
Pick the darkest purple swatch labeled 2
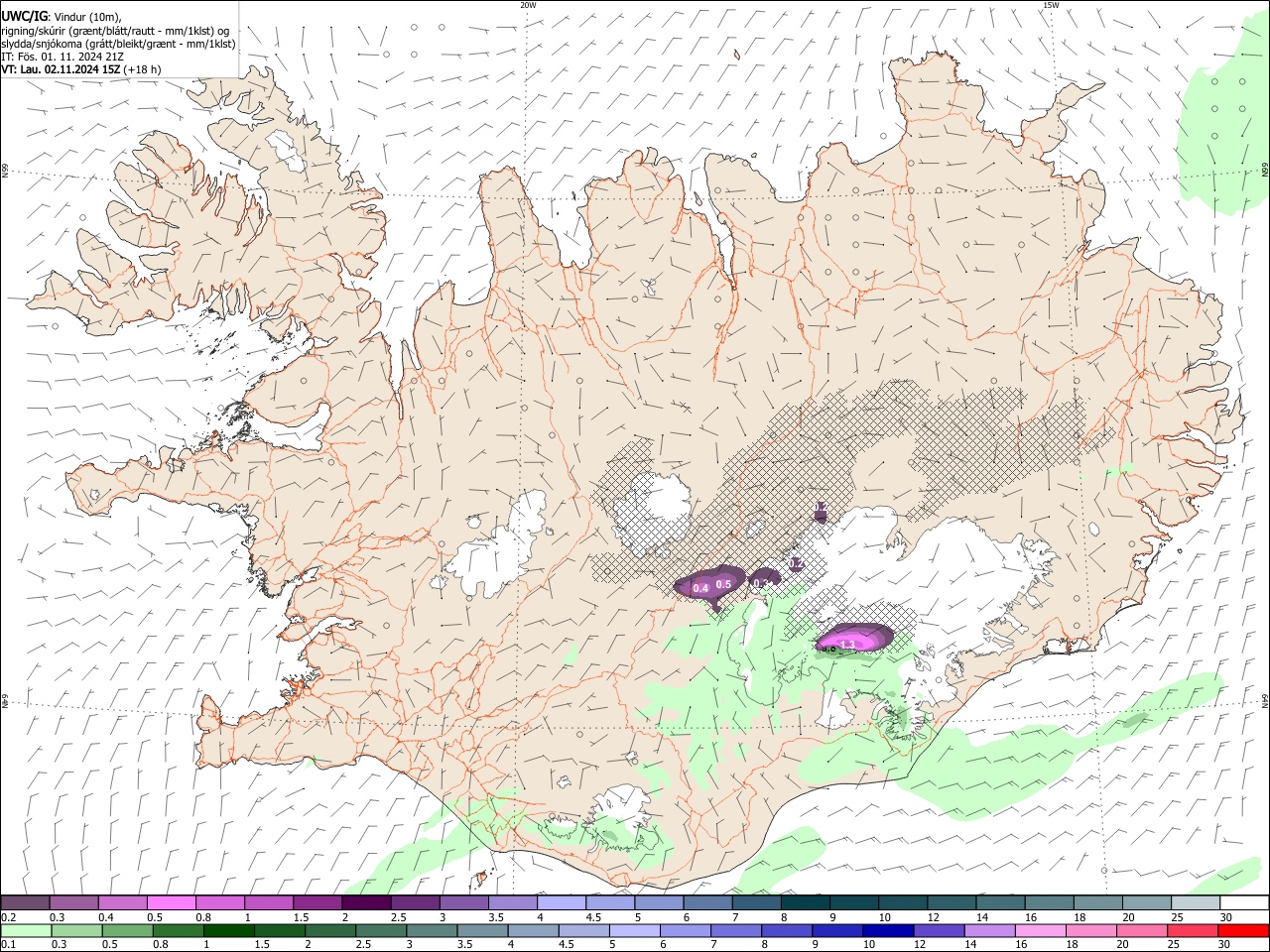pos(366,902)
